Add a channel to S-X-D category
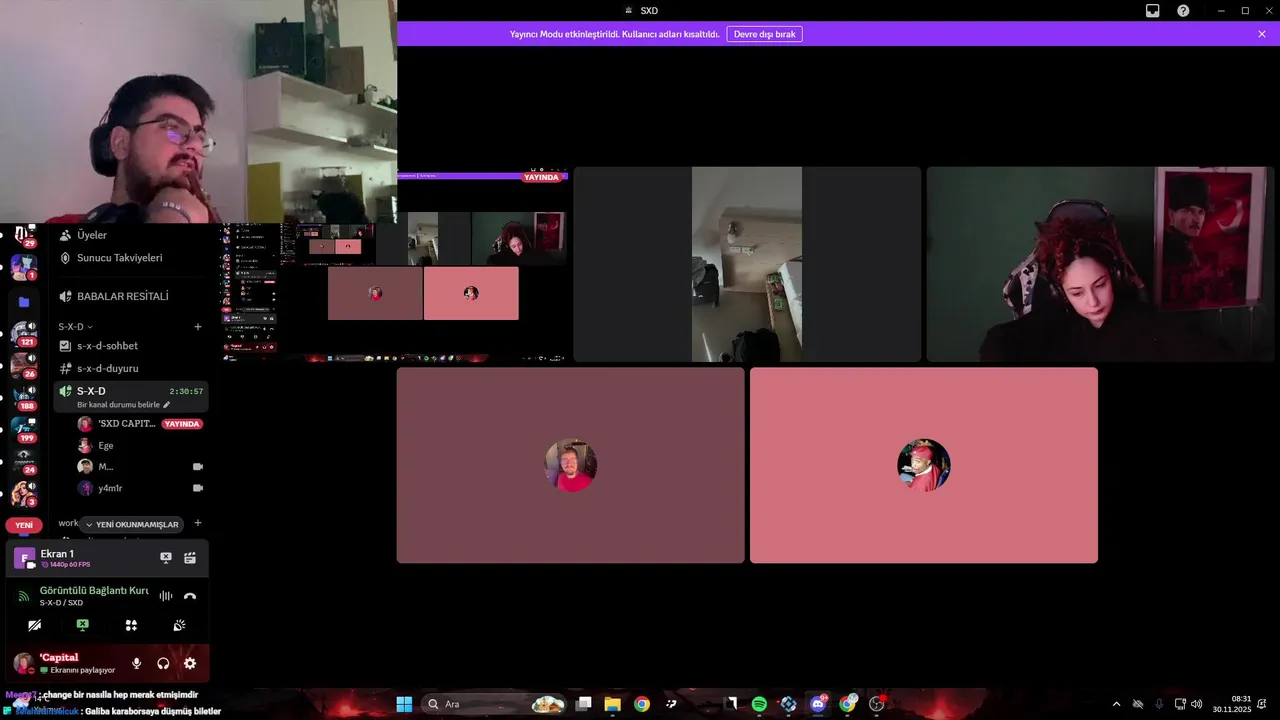The width and height of the screenshot is (1280, 720). [198, 327]
